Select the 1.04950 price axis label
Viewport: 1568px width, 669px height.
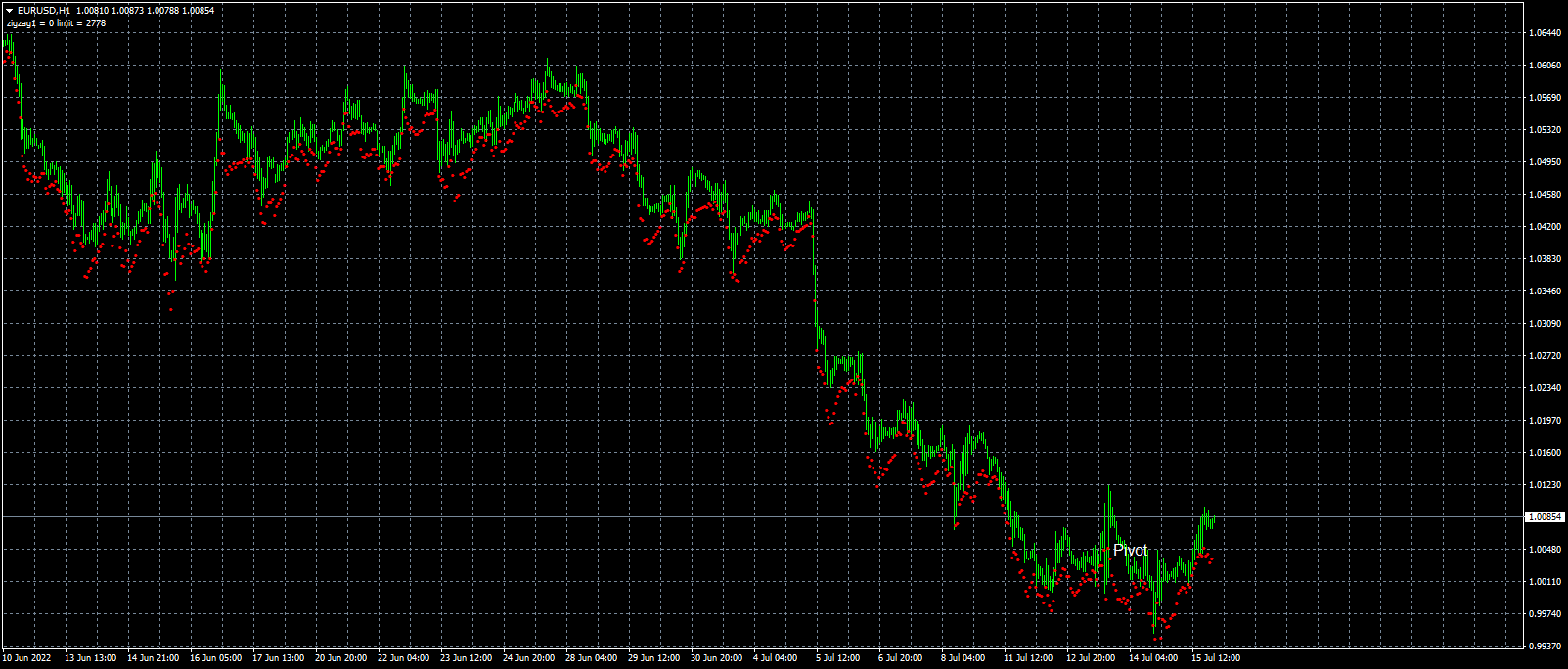1545,161
